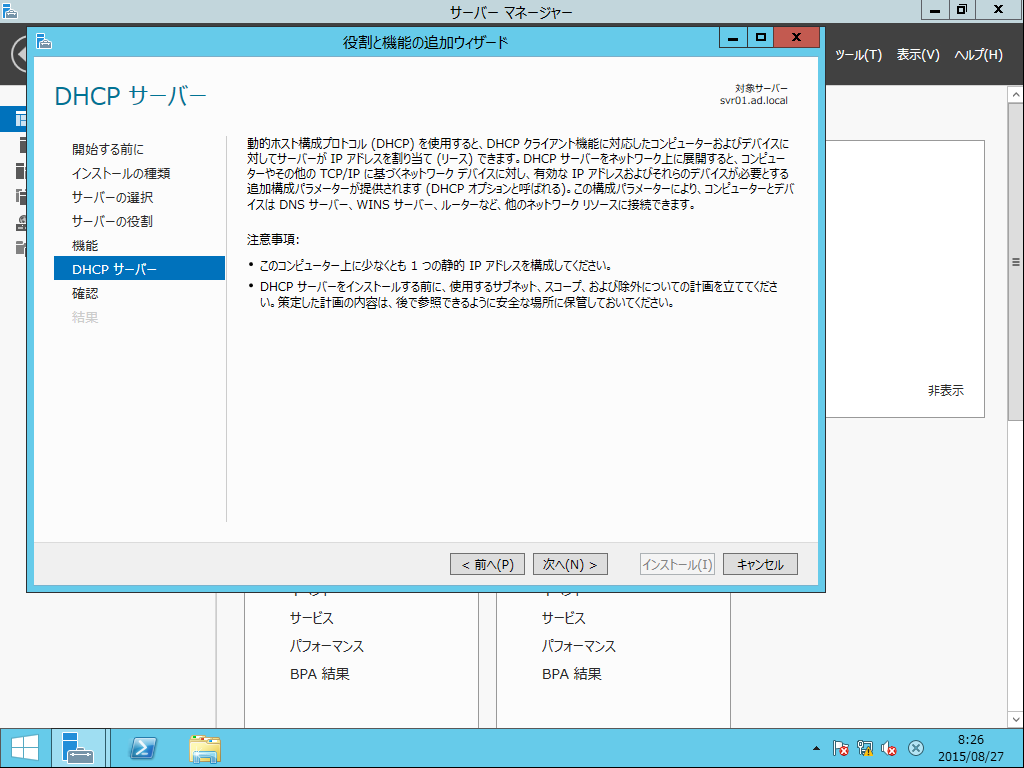Image resolution: width=1024 pixels, height=768 pixels.
Task: Open ヘルプ(H) menu in Server Manager
Action: coord(978,55)
